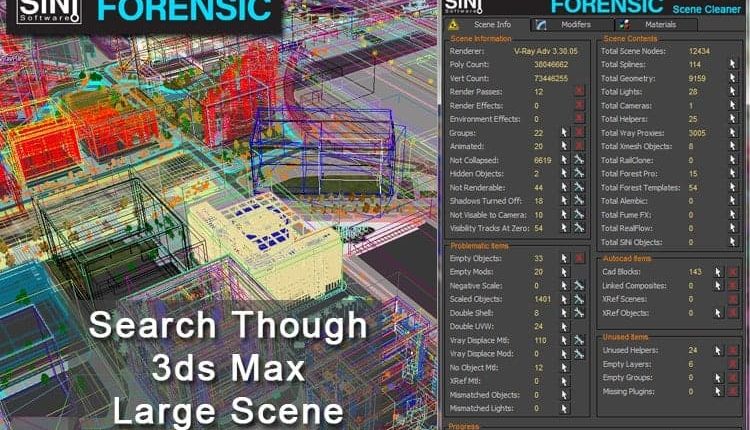The height and width of the screenshot is (430, 750).
Task: Fix Scaled Objects using wrench icon
Action: [x=578, y=300]
